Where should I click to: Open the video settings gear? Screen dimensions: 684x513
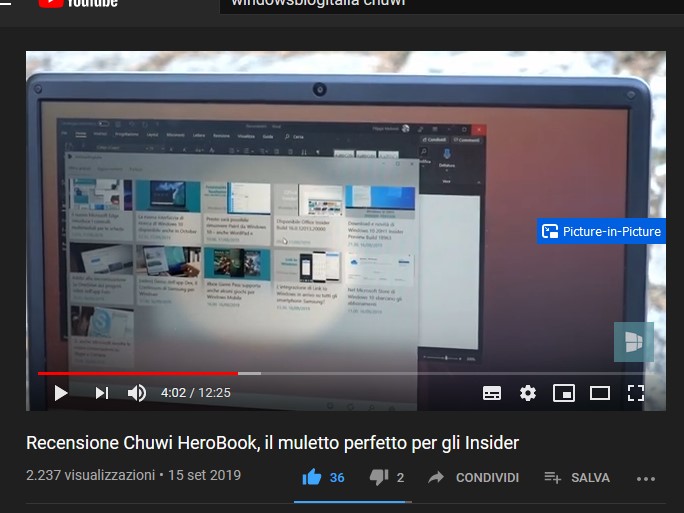528,393
